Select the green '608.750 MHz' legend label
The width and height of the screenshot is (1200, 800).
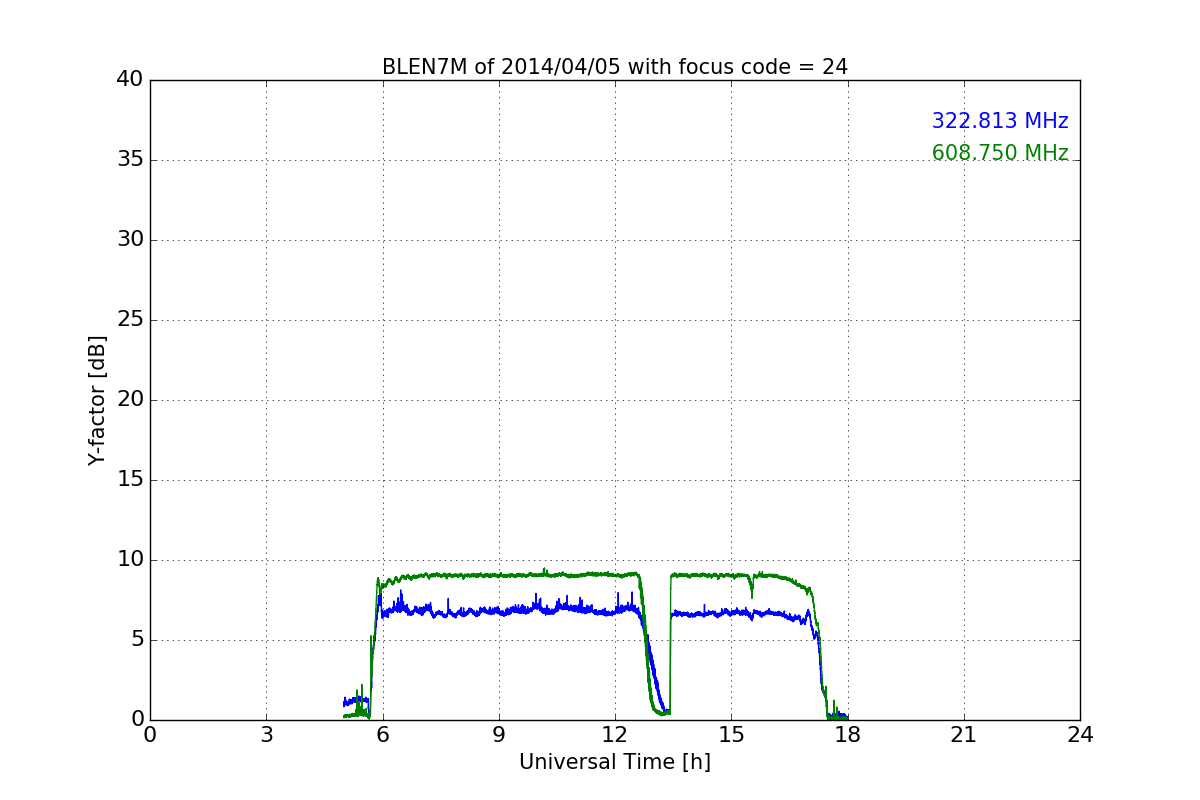(x=1000, y=153)
